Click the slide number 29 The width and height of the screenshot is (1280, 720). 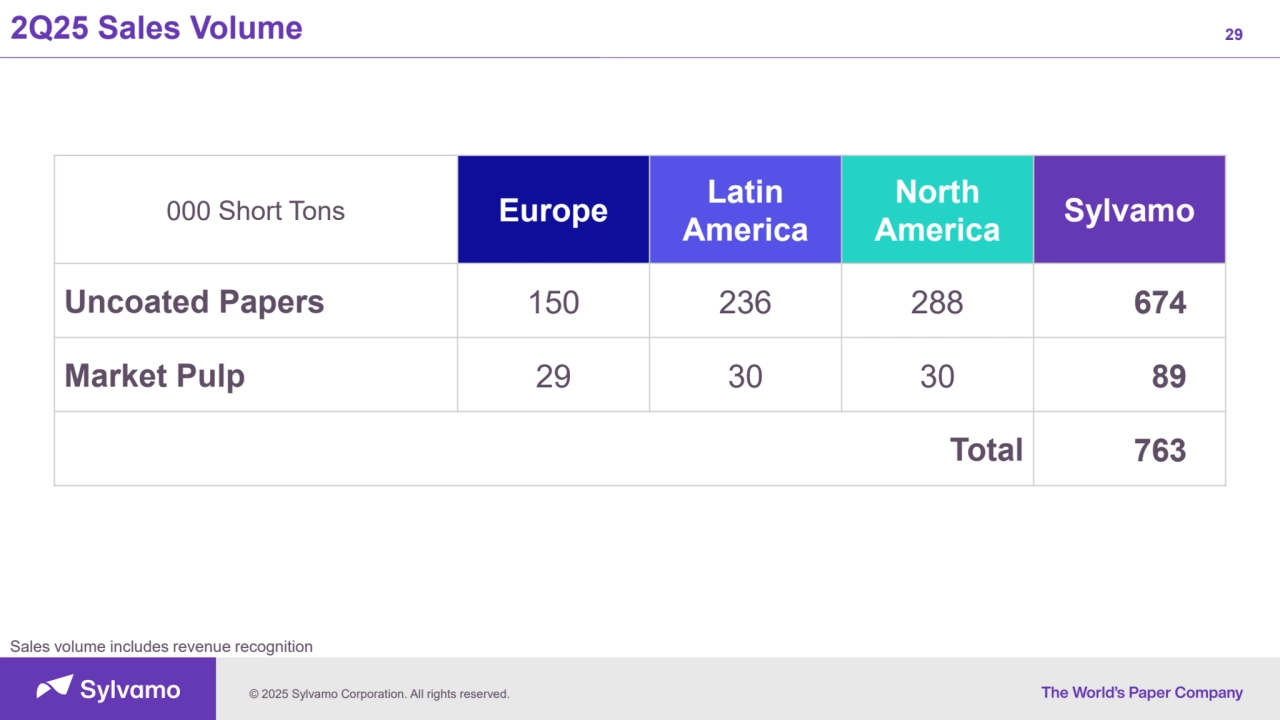1233,35
